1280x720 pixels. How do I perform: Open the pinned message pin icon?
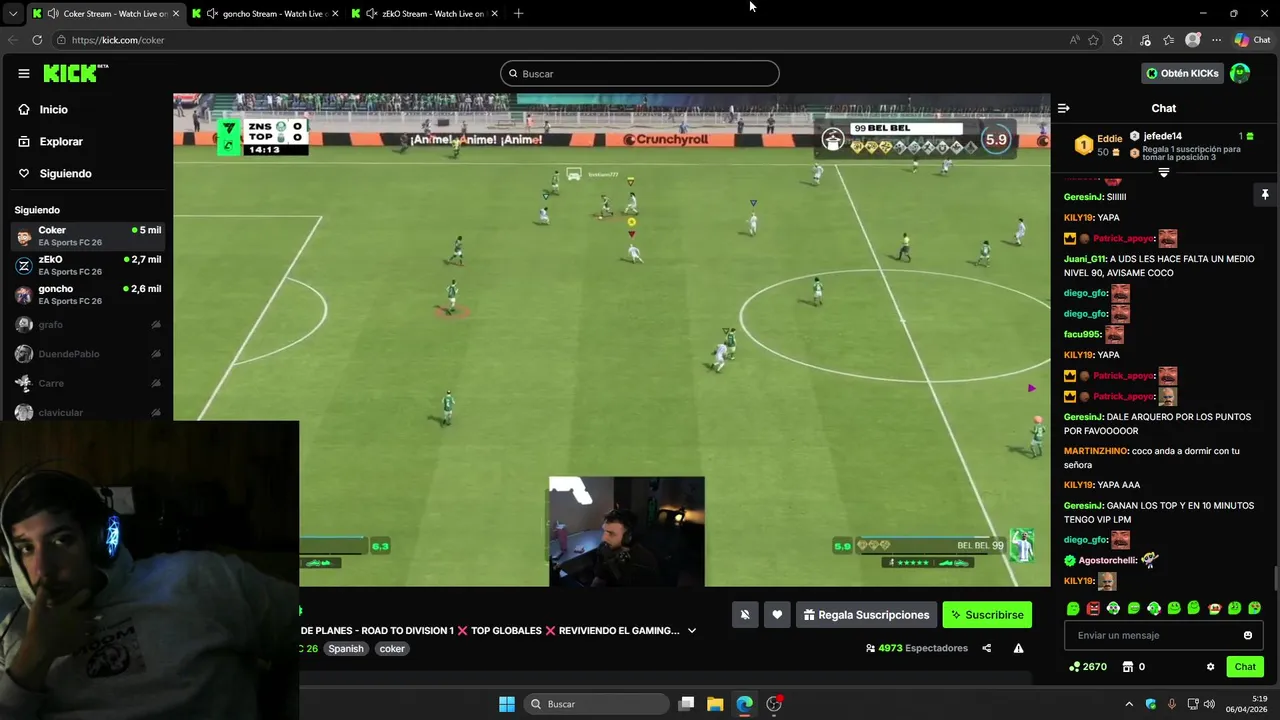[x=1264, y=194]
